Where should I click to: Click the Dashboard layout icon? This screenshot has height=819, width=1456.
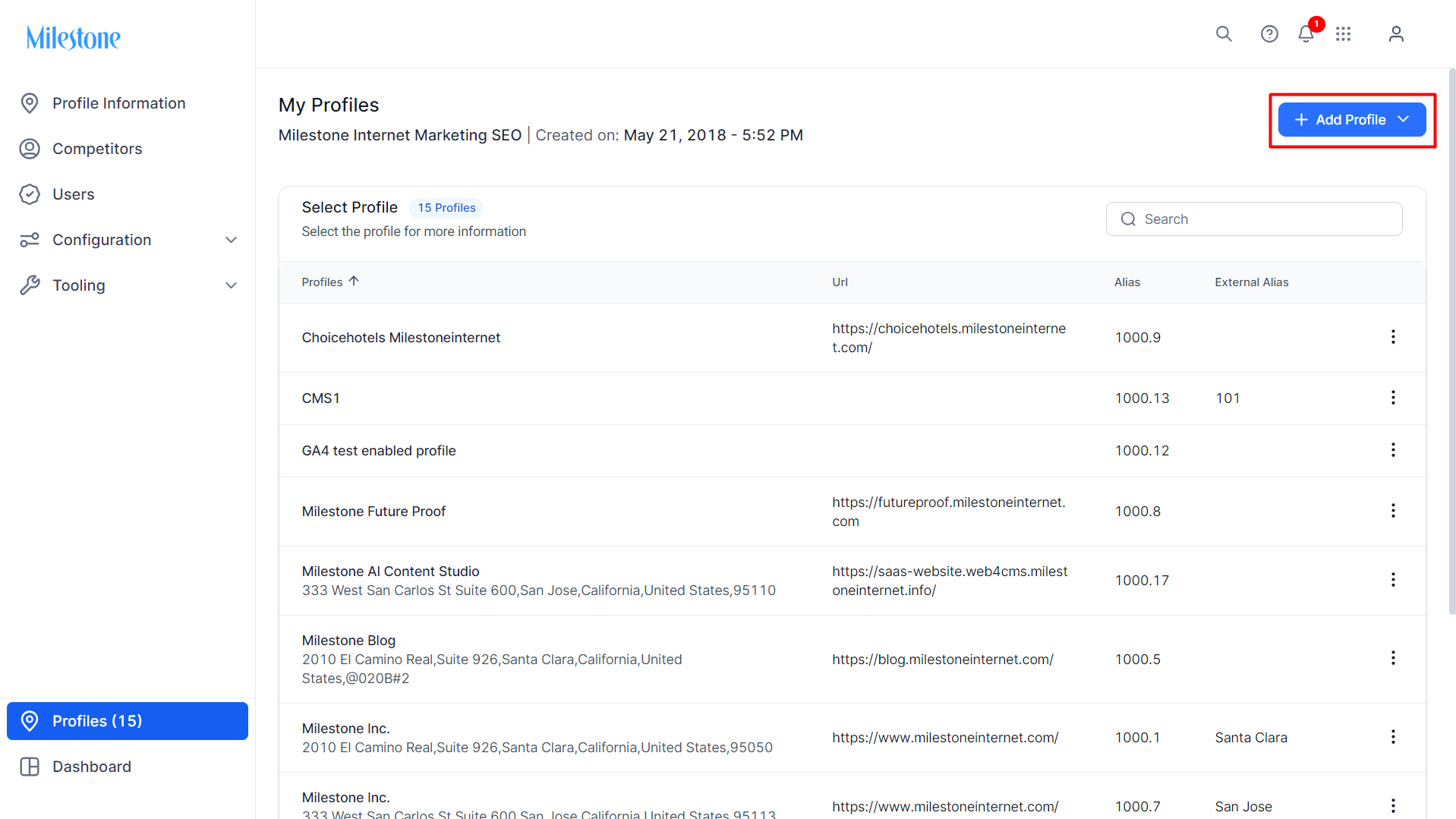30,767
